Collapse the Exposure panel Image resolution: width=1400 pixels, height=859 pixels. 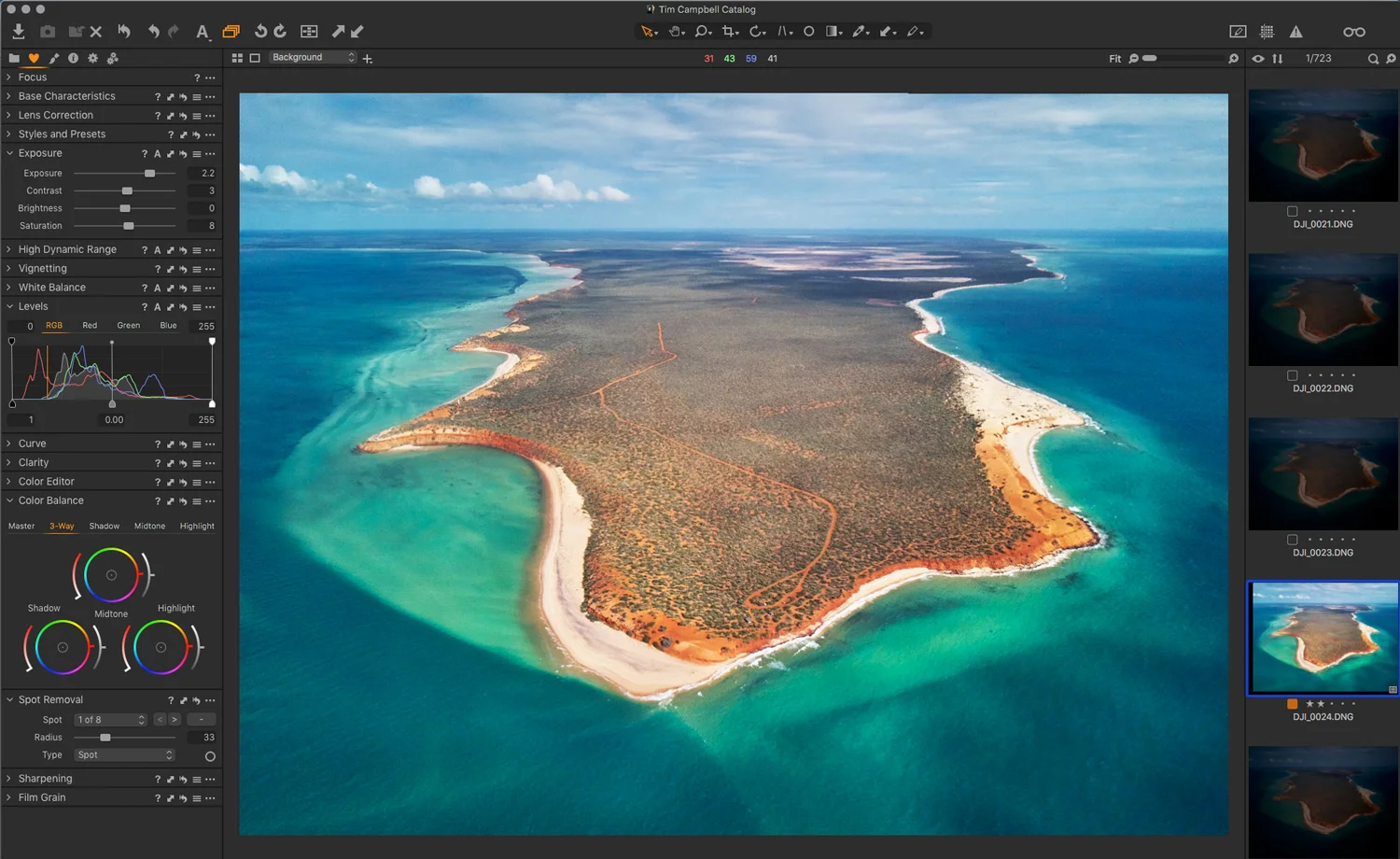9,153
